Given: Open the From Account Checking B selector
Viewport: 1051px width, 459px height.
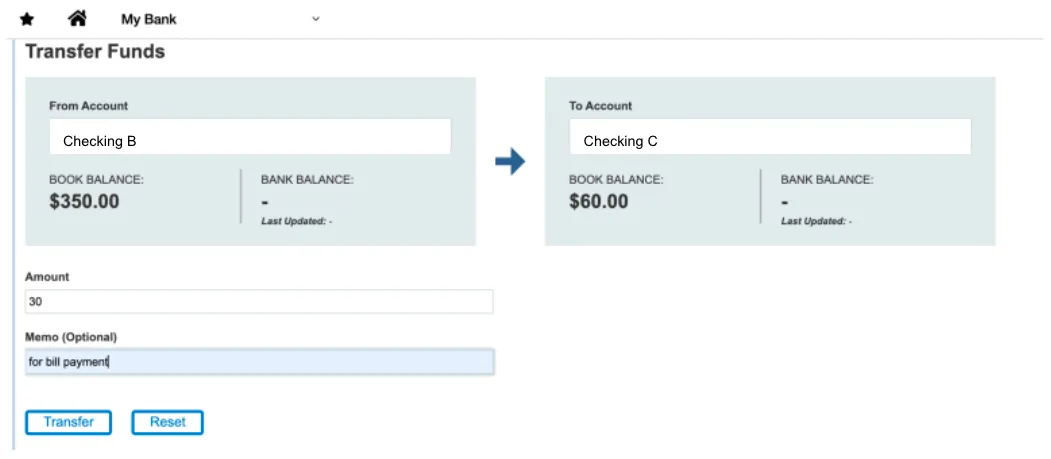Looking at the screenshot, I should (250, 137).
